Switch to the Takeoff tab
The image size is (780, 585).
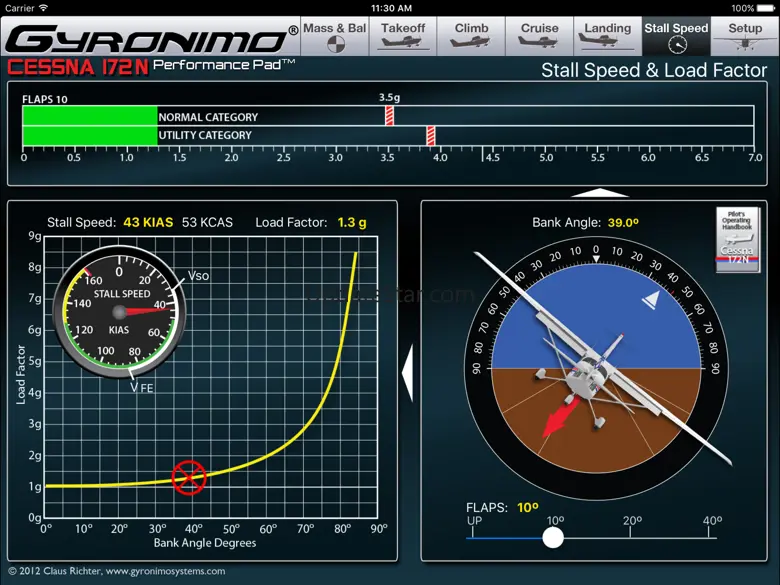(403, 37)
